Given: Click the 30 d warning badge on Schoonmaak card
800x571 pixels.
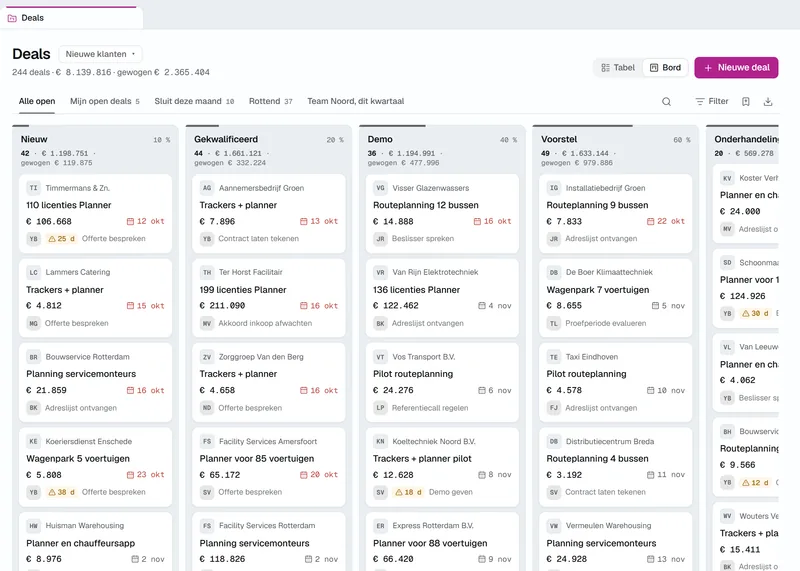Looking at the screenshot, I should pos(755,313).
